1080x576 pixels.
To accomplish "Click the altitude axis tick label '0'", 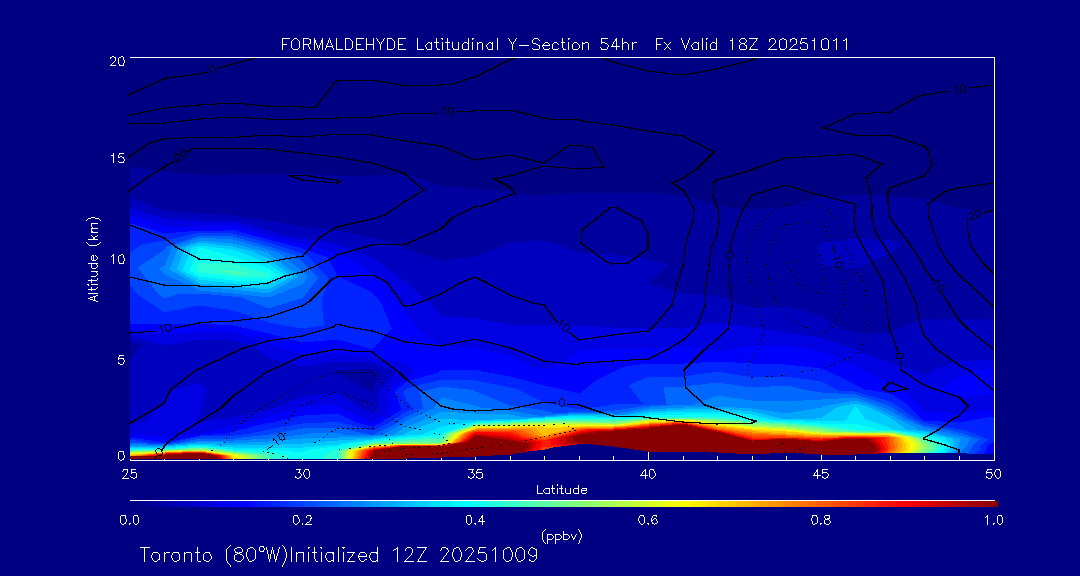I will coord(120,455).
